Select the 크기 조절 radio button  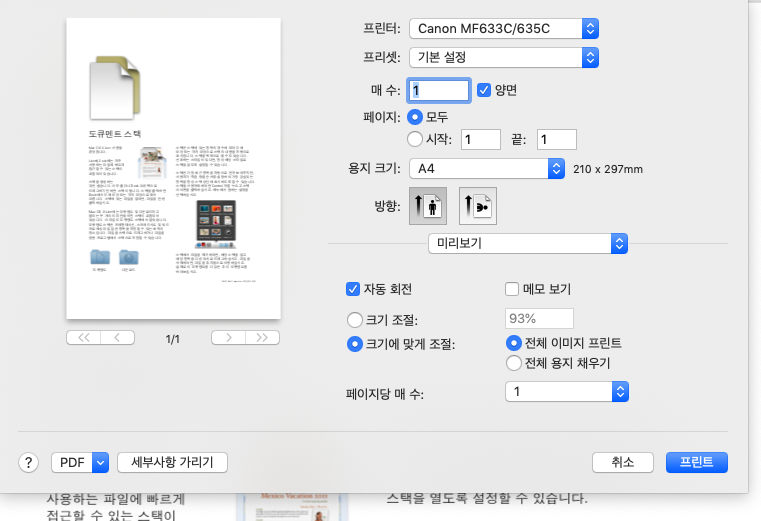click(x=353, y=320)
